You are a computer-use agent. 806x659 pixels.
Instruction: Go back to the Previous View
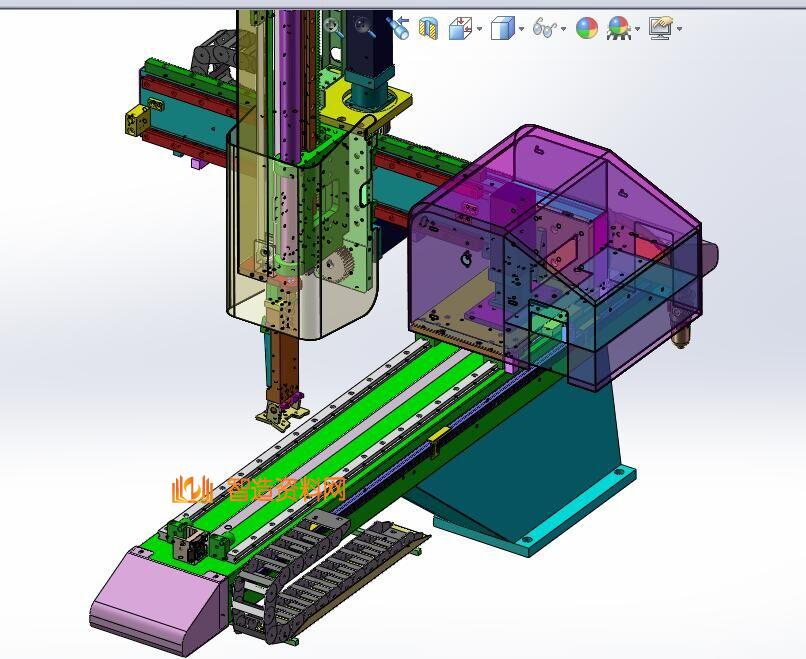point(398,28)
